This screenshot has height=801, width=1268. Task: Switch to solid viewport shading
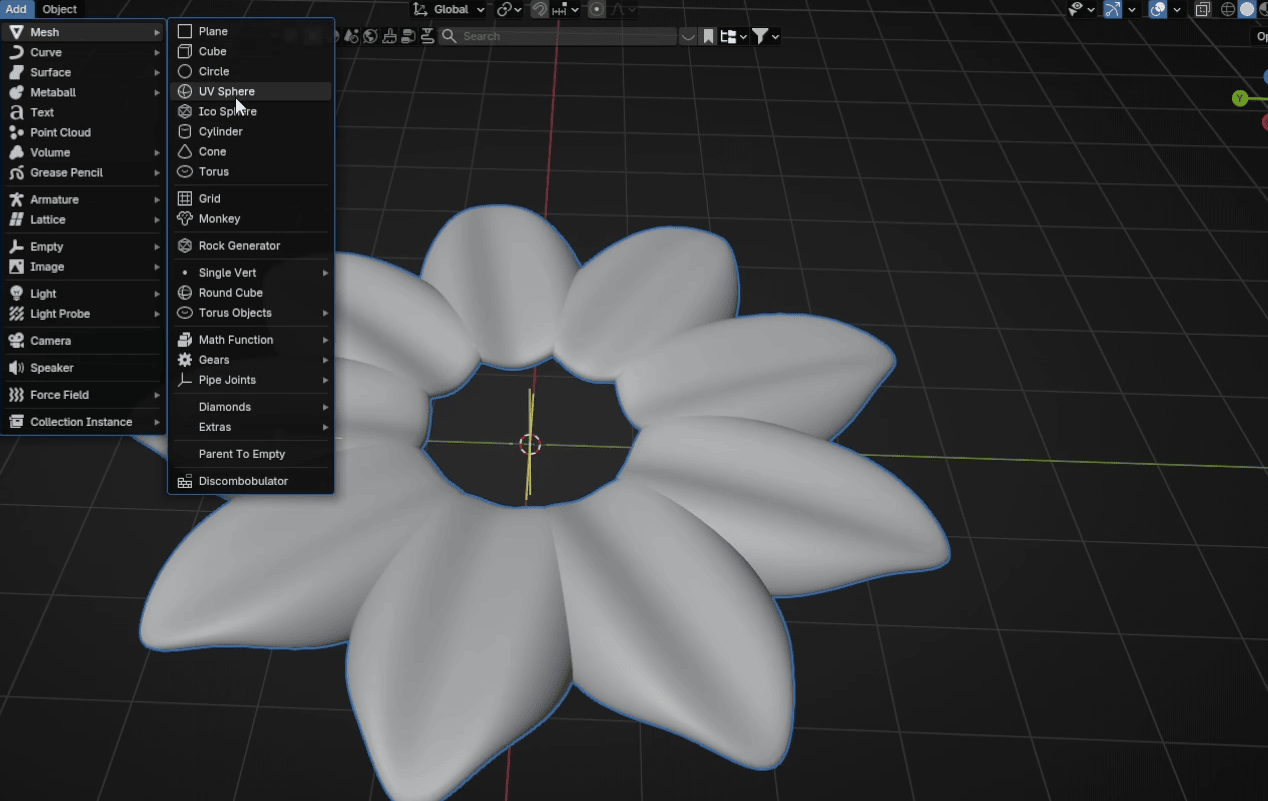1247,10
